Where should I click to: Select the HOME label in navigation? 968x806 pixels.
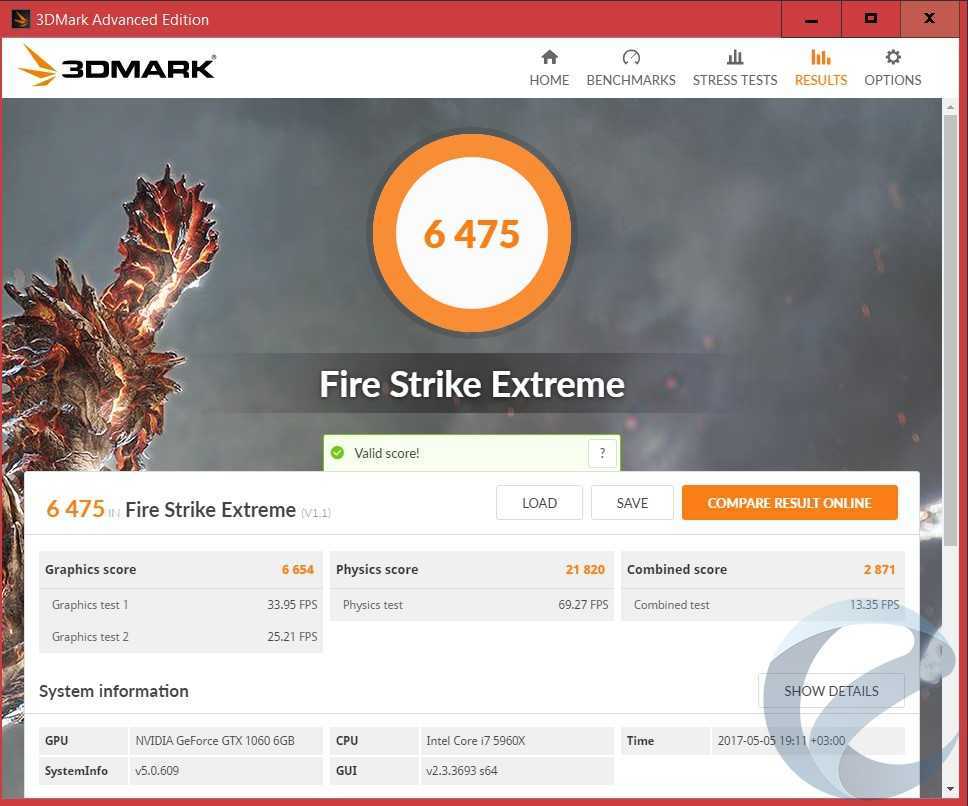coord(549,80)
